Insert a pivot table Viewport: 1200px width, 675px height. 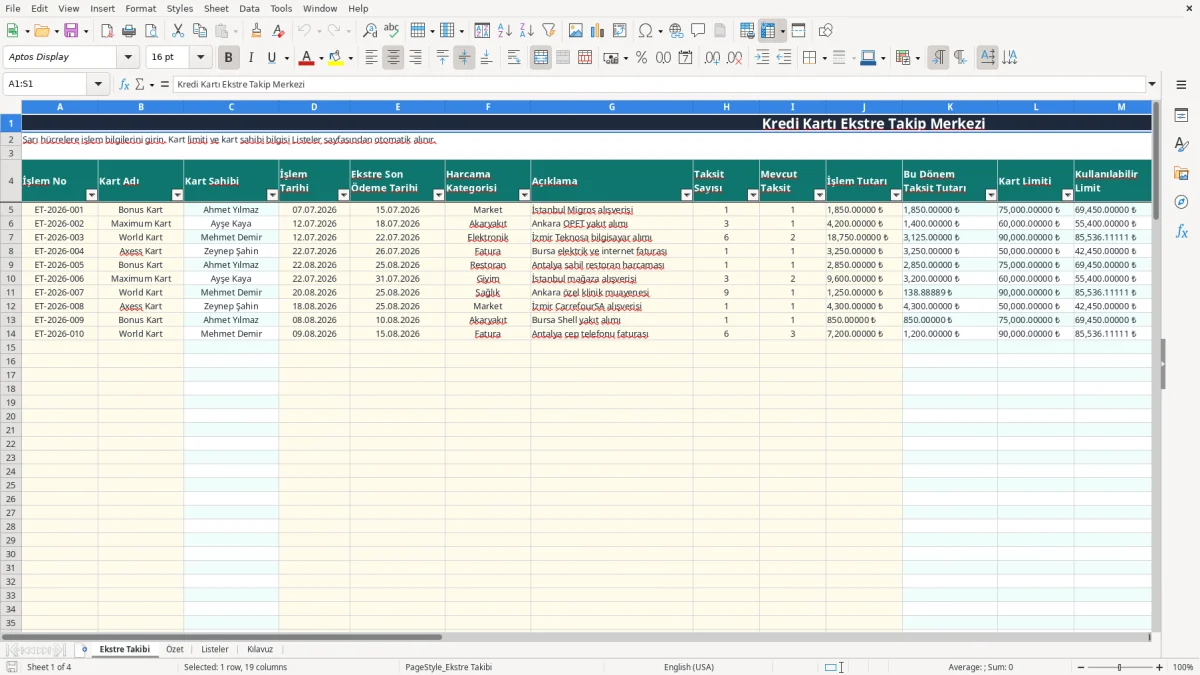[x=620, y=31]
